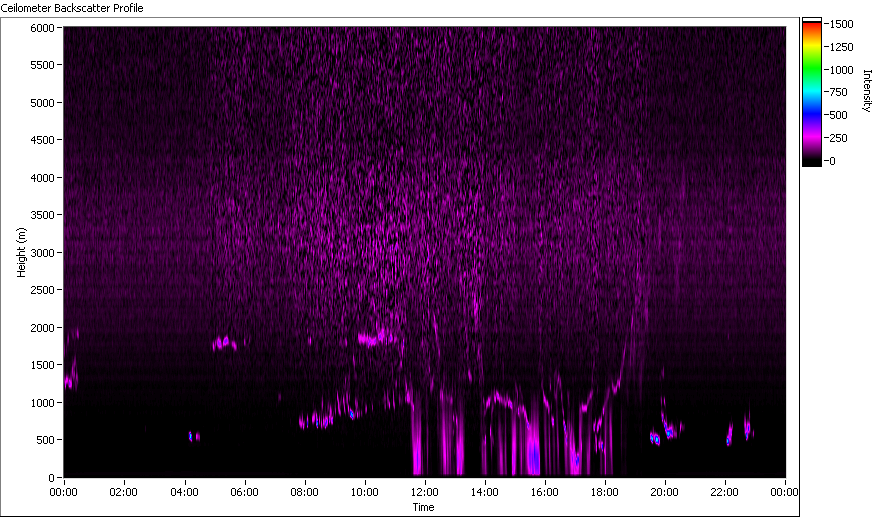Click the Intensity color scale bar
The height and width of the screenshot is (517, 876).
pyautogui.click(x=812, y=92)
